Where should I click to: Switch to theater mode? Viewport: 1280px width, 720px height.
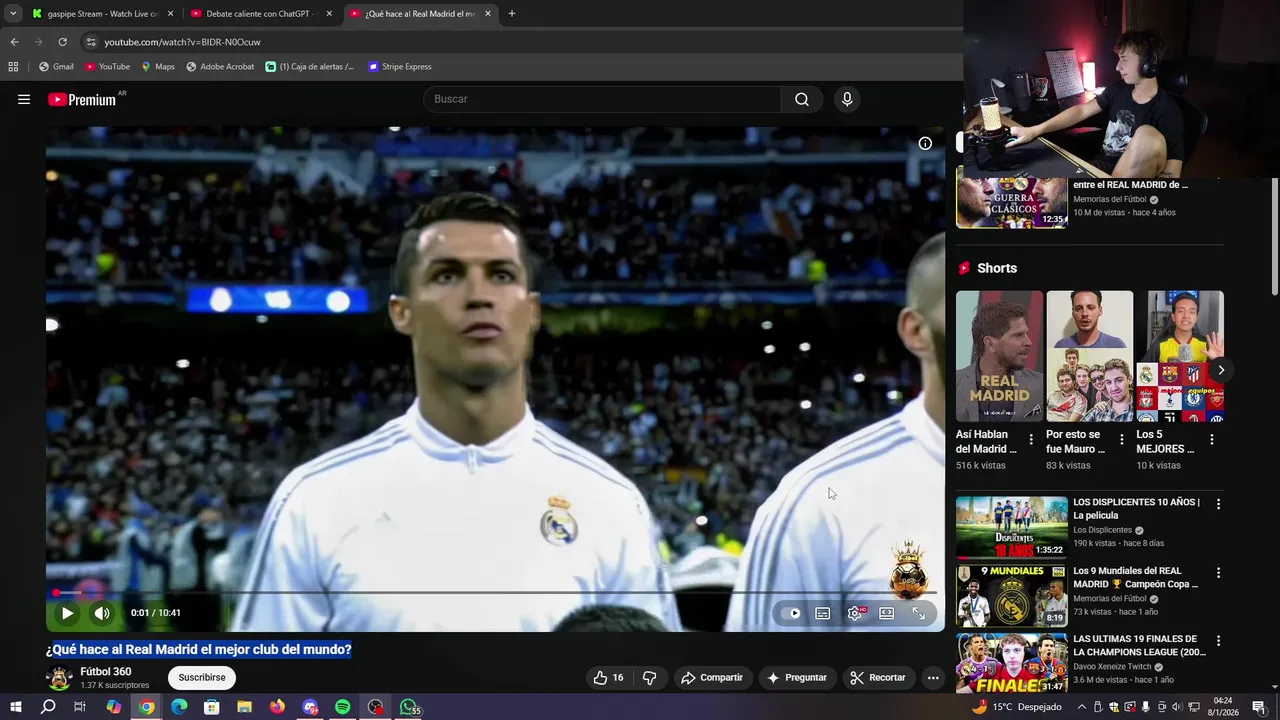(886, 613)
